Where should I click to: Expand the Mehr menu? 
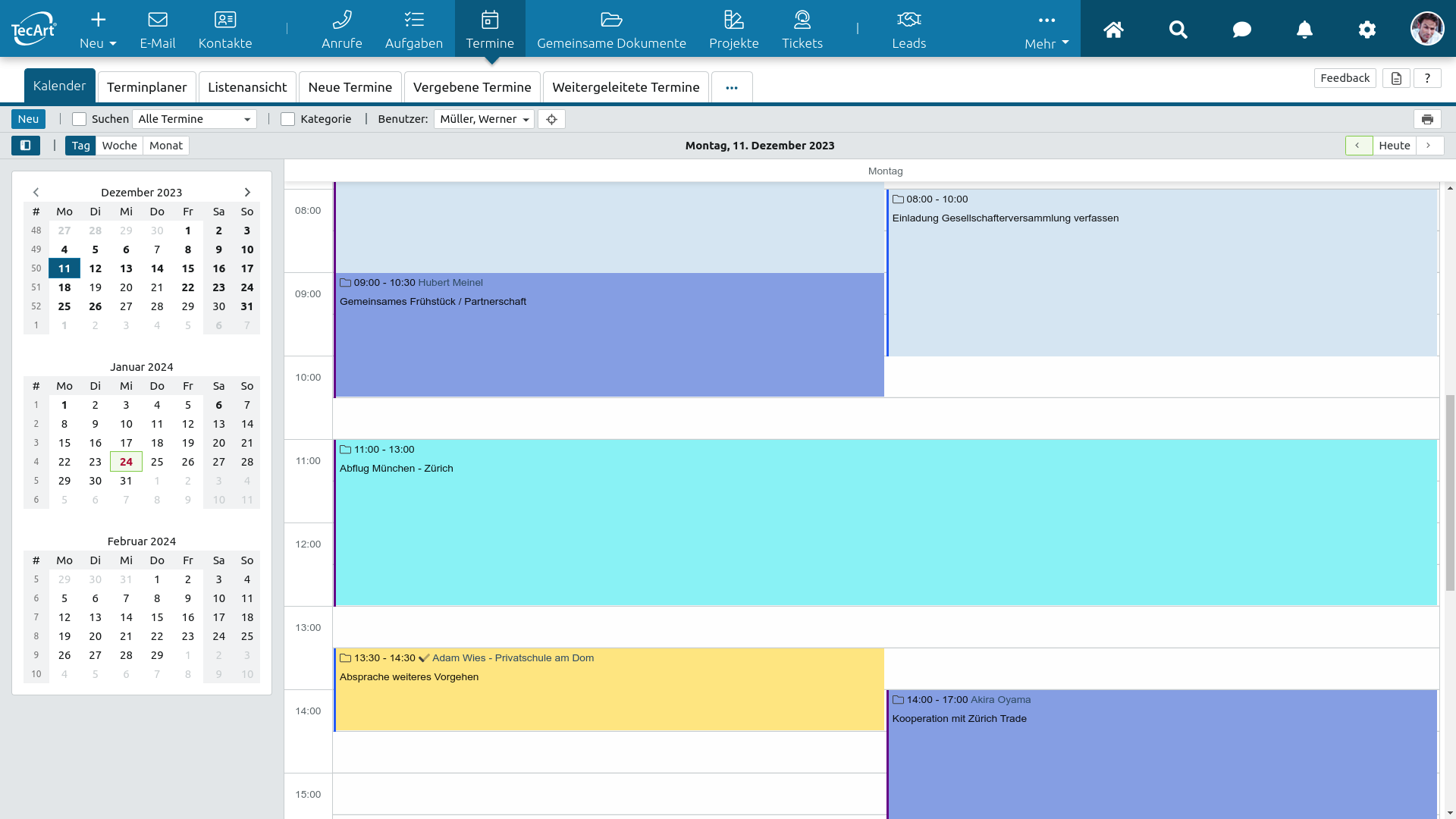1046,30
